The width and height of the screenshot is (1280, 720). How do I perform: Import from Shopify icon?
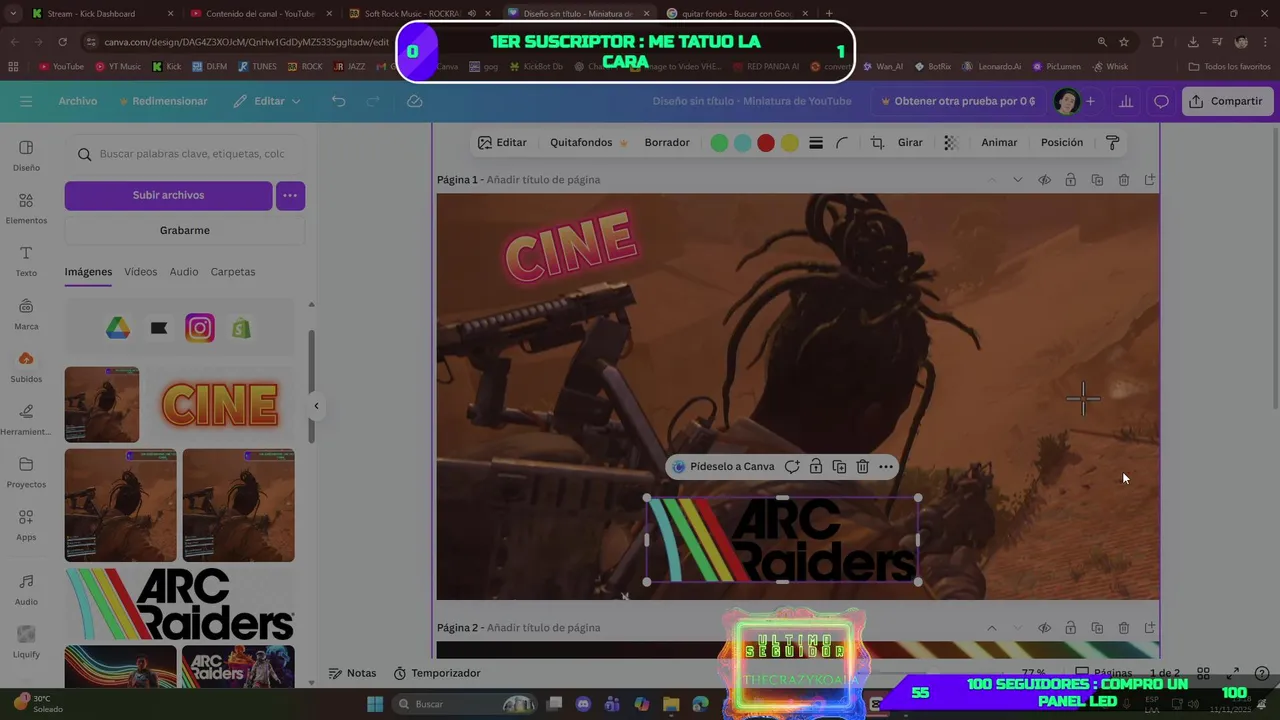(241, 328)
